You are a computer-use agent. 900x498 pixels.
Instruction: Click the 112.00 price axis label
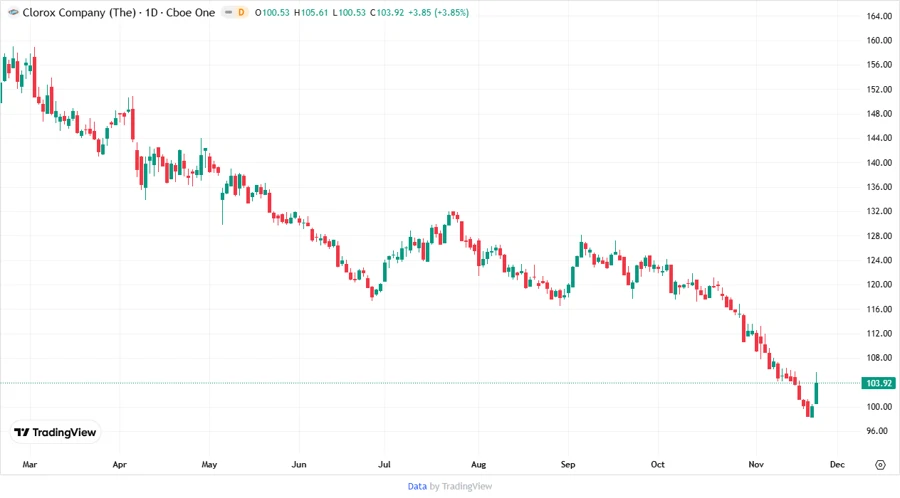click(x=879, y=333)
